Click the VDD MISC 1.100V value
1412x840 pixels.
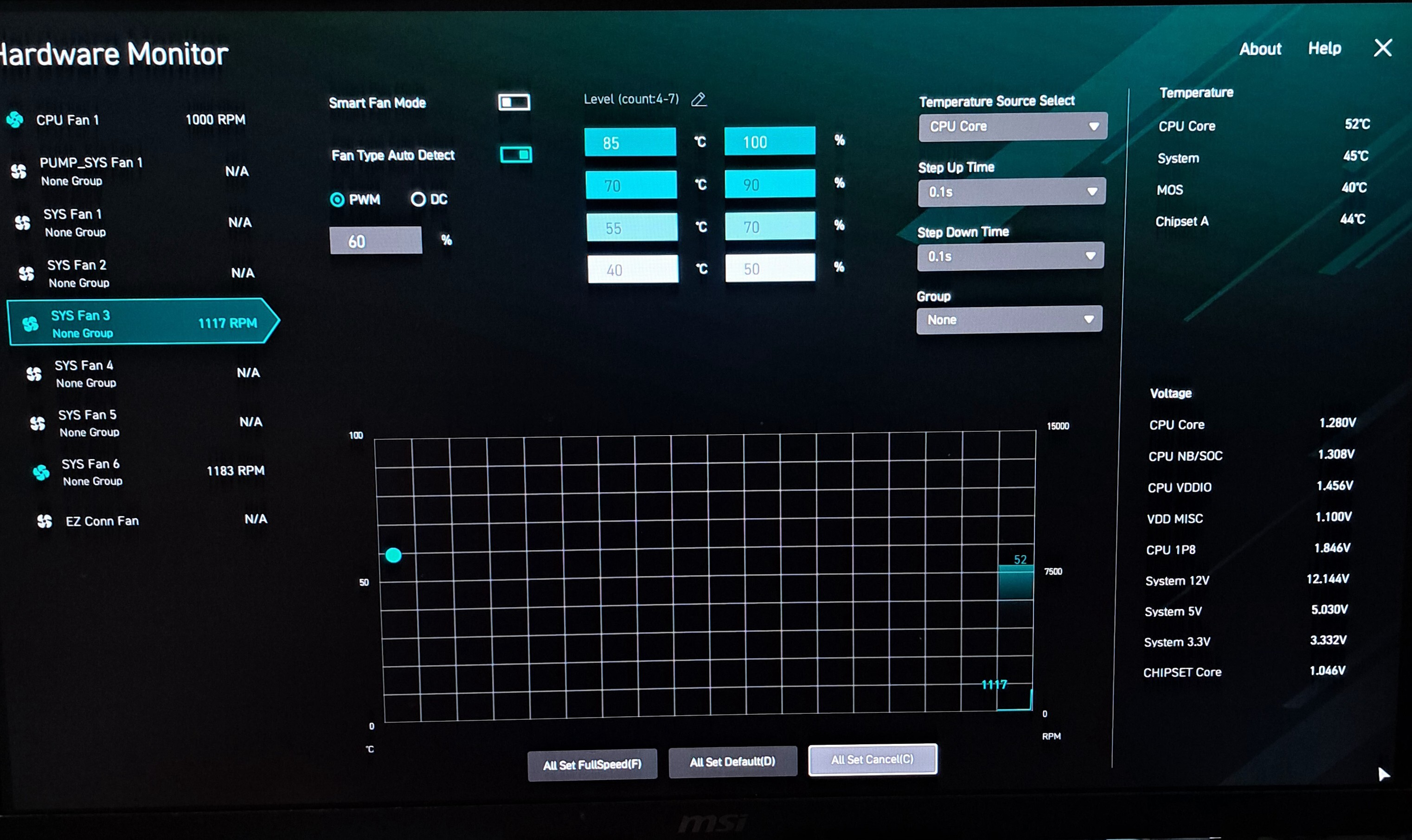coord(1333,517)
